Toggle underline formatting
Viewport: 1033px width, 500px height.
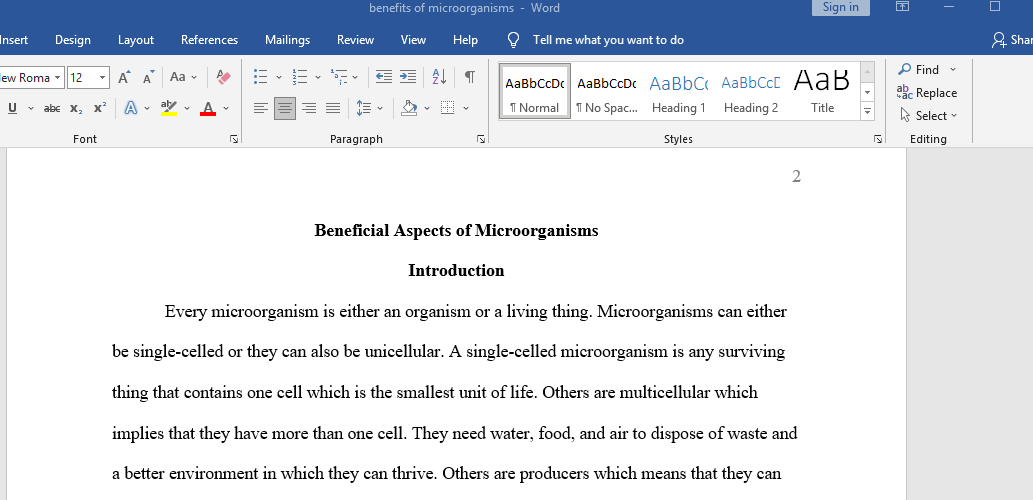click(x=13, y=108)
